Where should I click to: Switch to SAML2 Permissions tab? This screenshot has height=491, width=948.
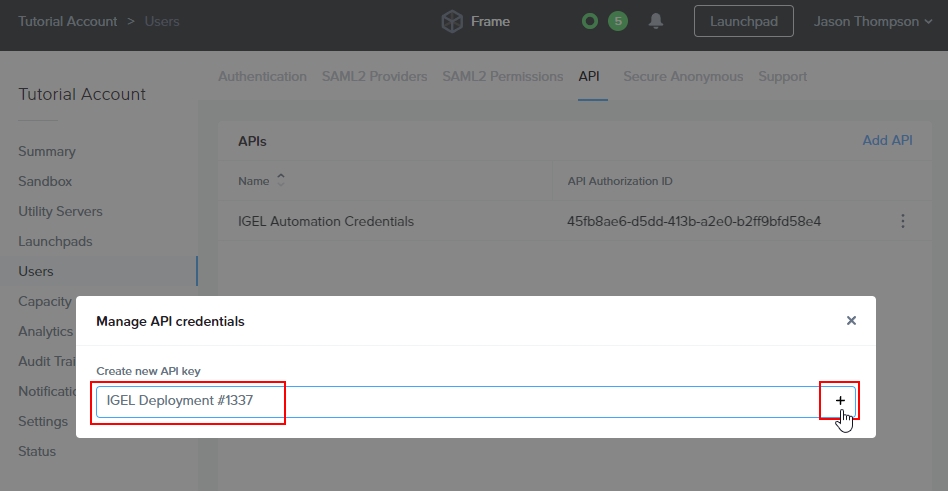click(x=502, y=77)
